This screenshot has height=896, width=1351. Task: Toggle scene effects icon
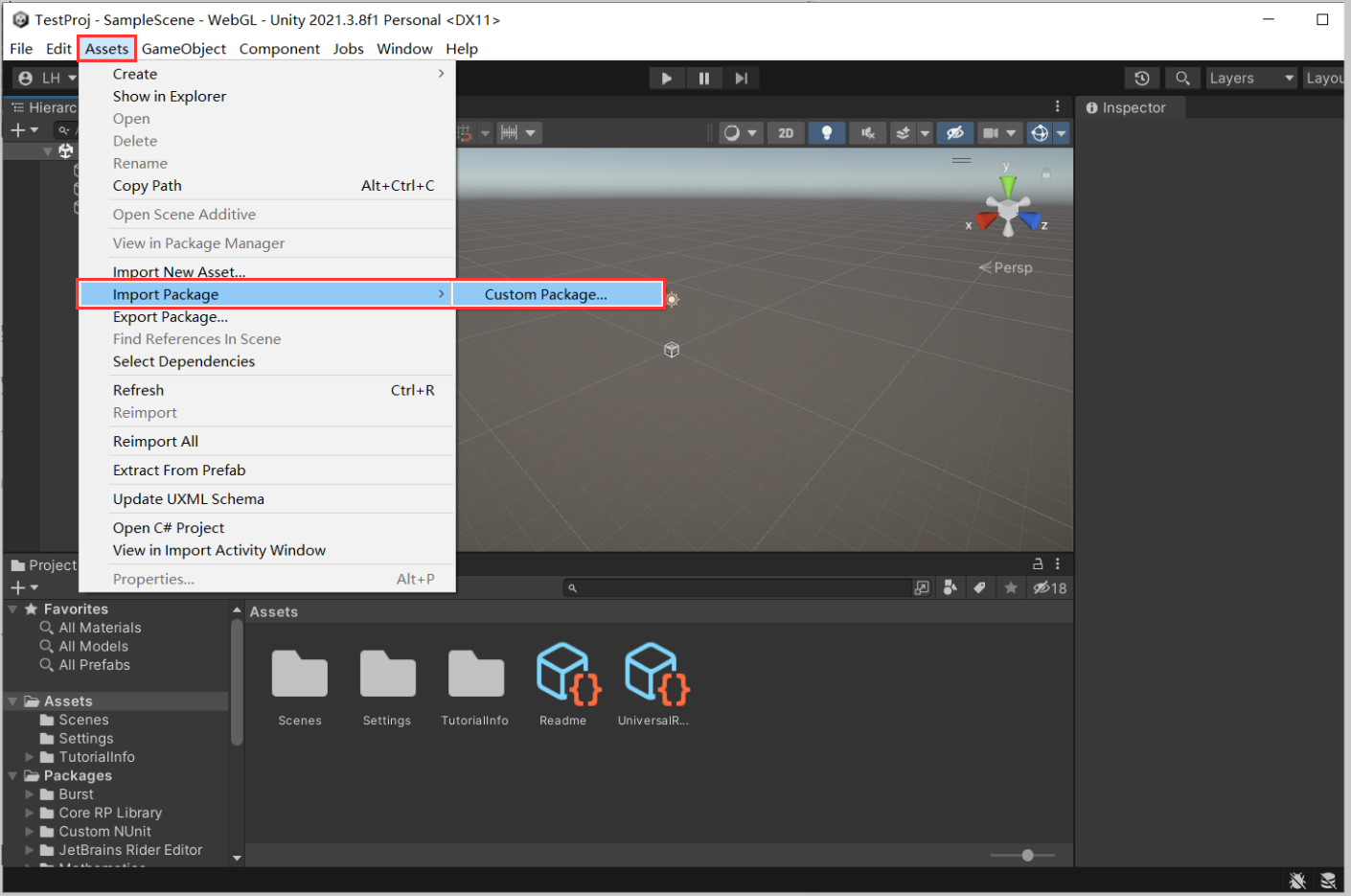903,133
